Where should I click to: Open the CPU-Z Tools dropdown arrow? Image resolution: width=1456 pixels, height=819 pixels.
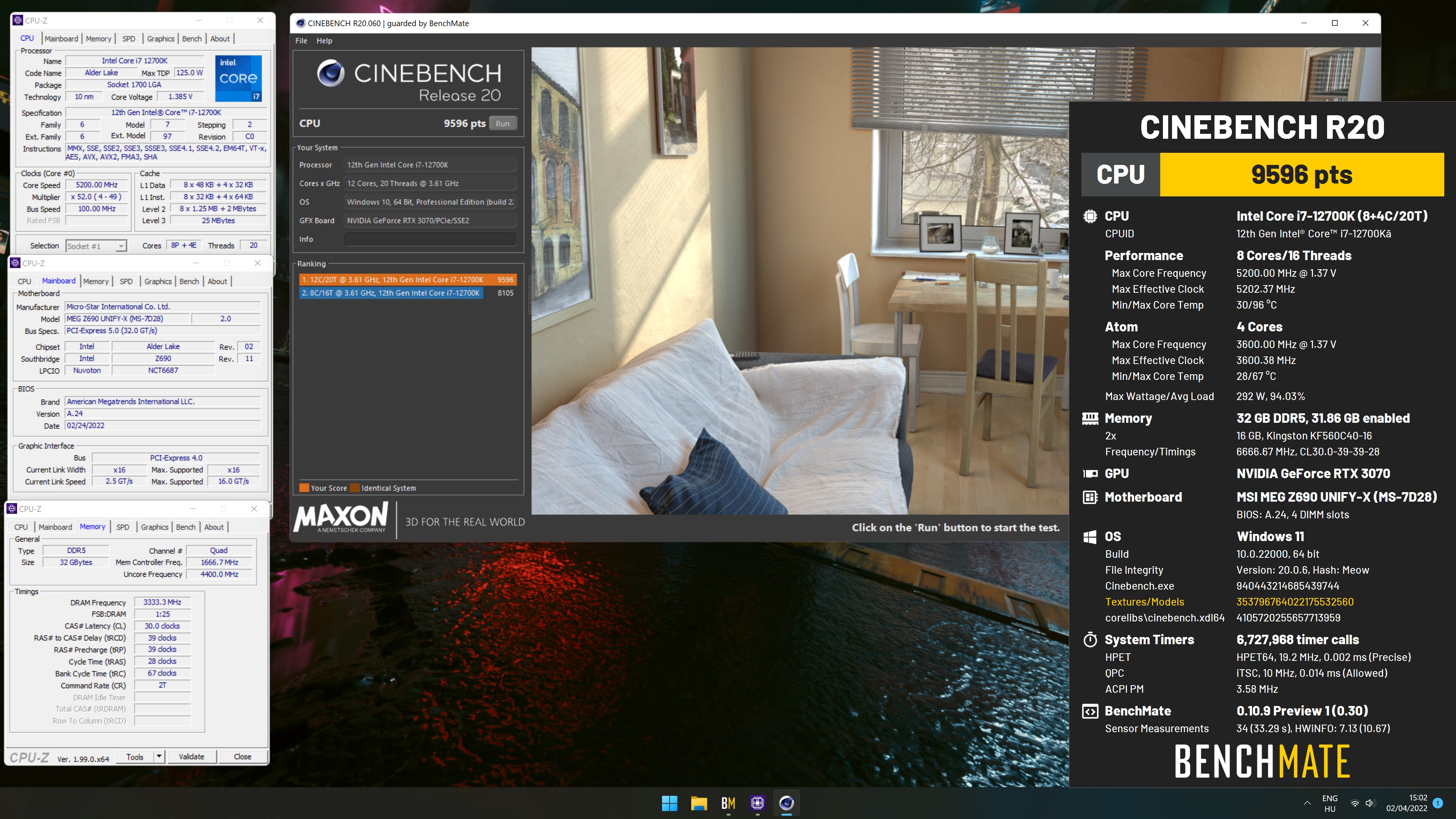(159, 756)
